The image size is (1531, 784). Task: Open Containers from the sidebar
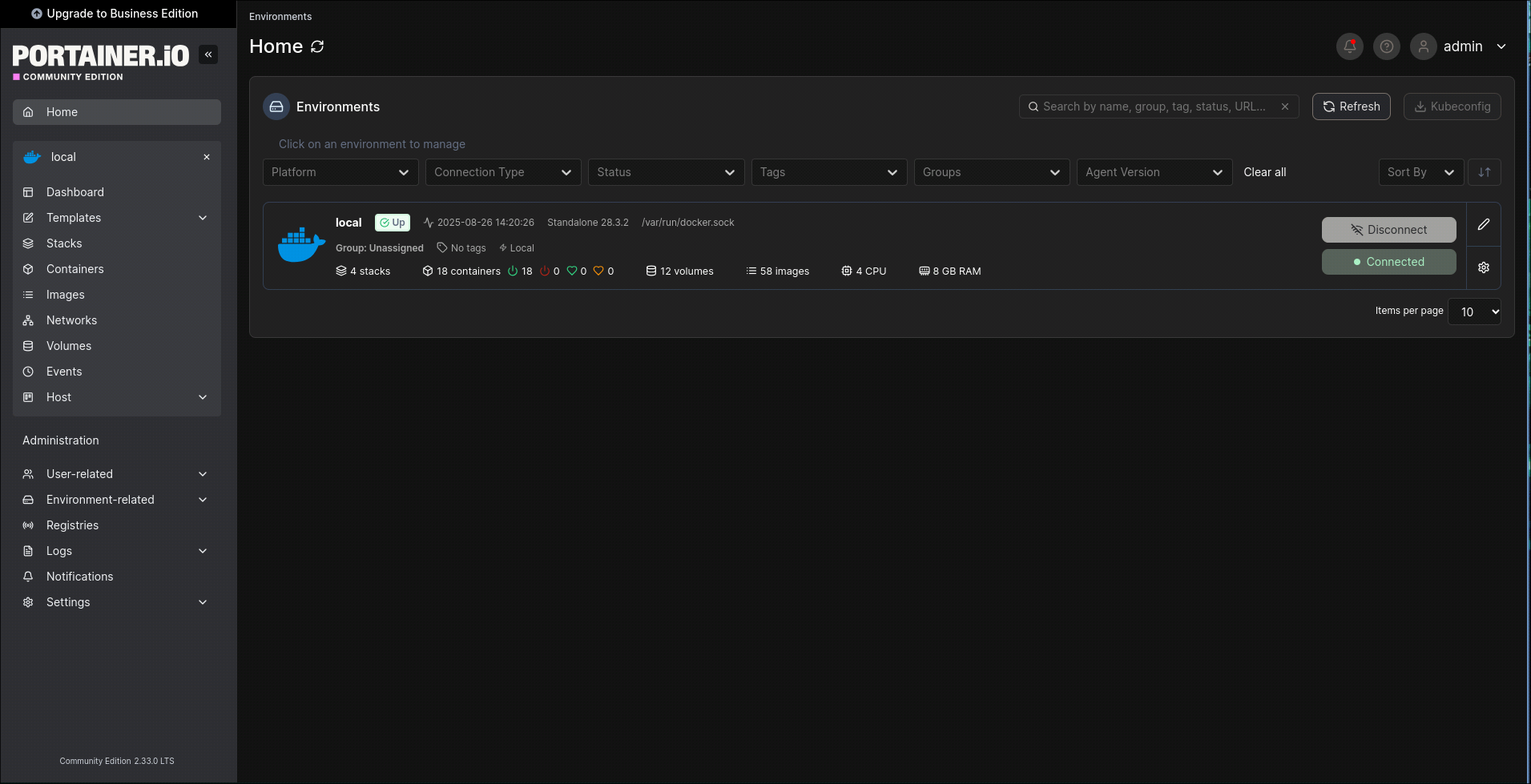[x=75, y=269]
